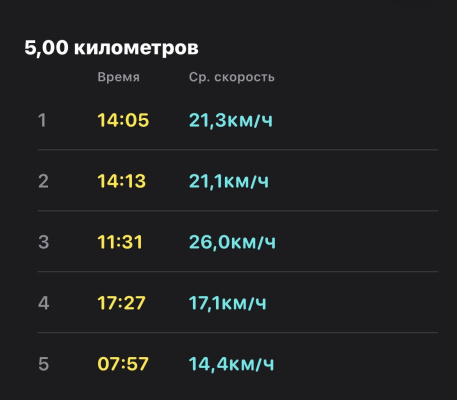The image size is (457, 400).
Task: Click the 17,1км/ч speed value
Action: pos(228,303)
